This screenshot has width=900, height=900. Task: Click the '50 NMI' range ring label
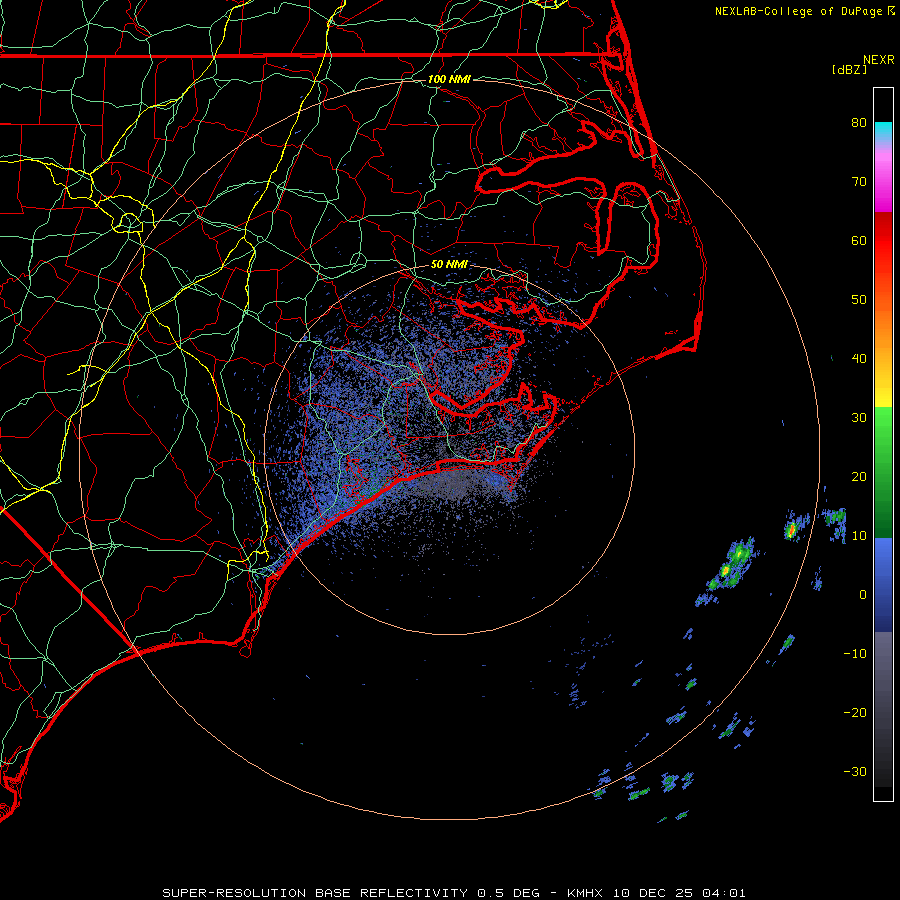(449, 264)
